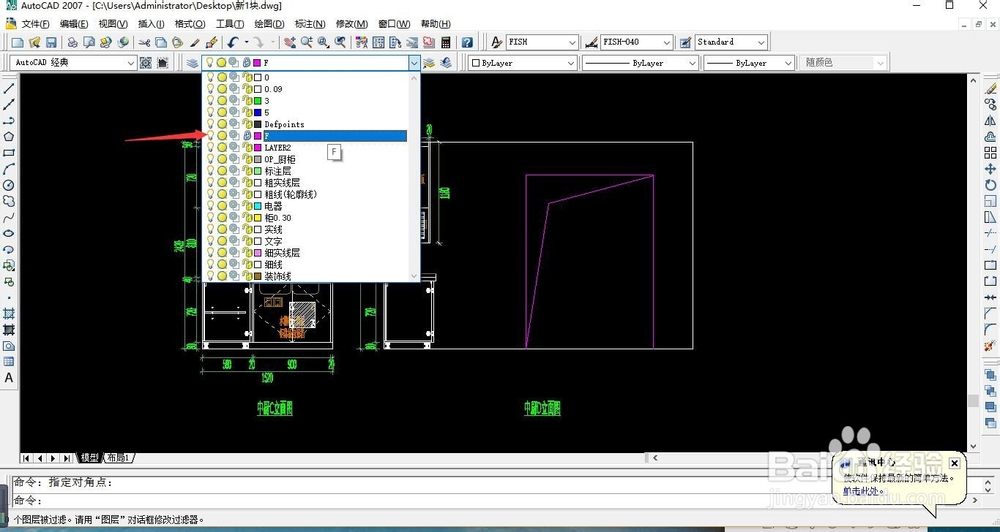The width and height of the screenshot is (1000, 532).
Task: Select the Polygon draw tool
Action: click(9, 137)
